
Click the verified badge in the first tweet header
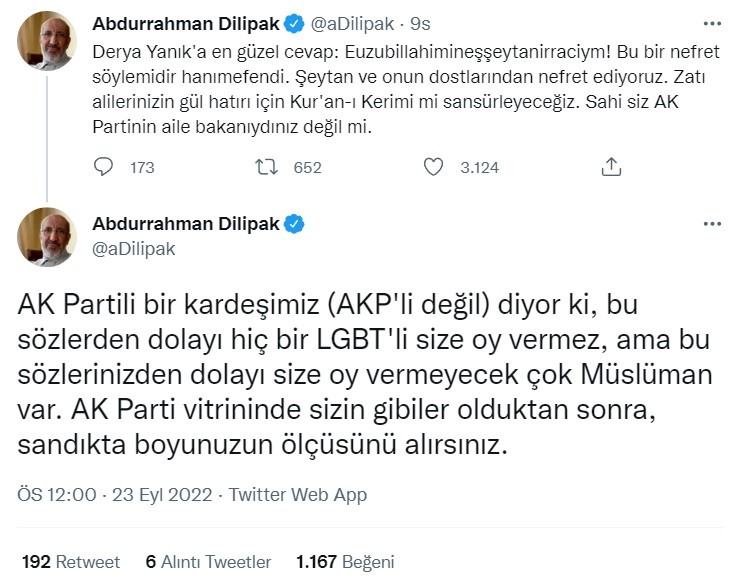[270, 22]
